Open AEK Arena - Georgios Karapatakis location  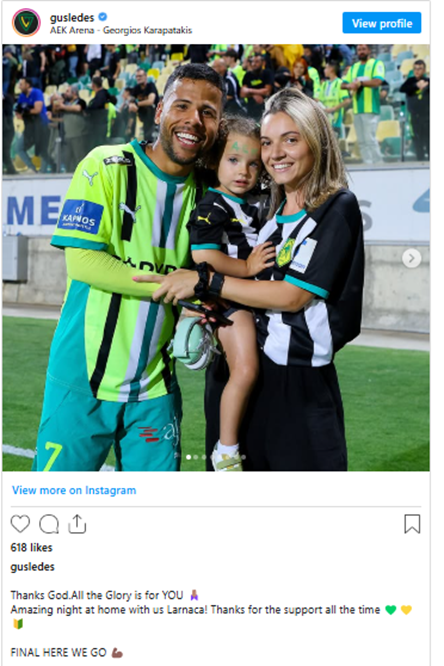(x=121, y=31)
